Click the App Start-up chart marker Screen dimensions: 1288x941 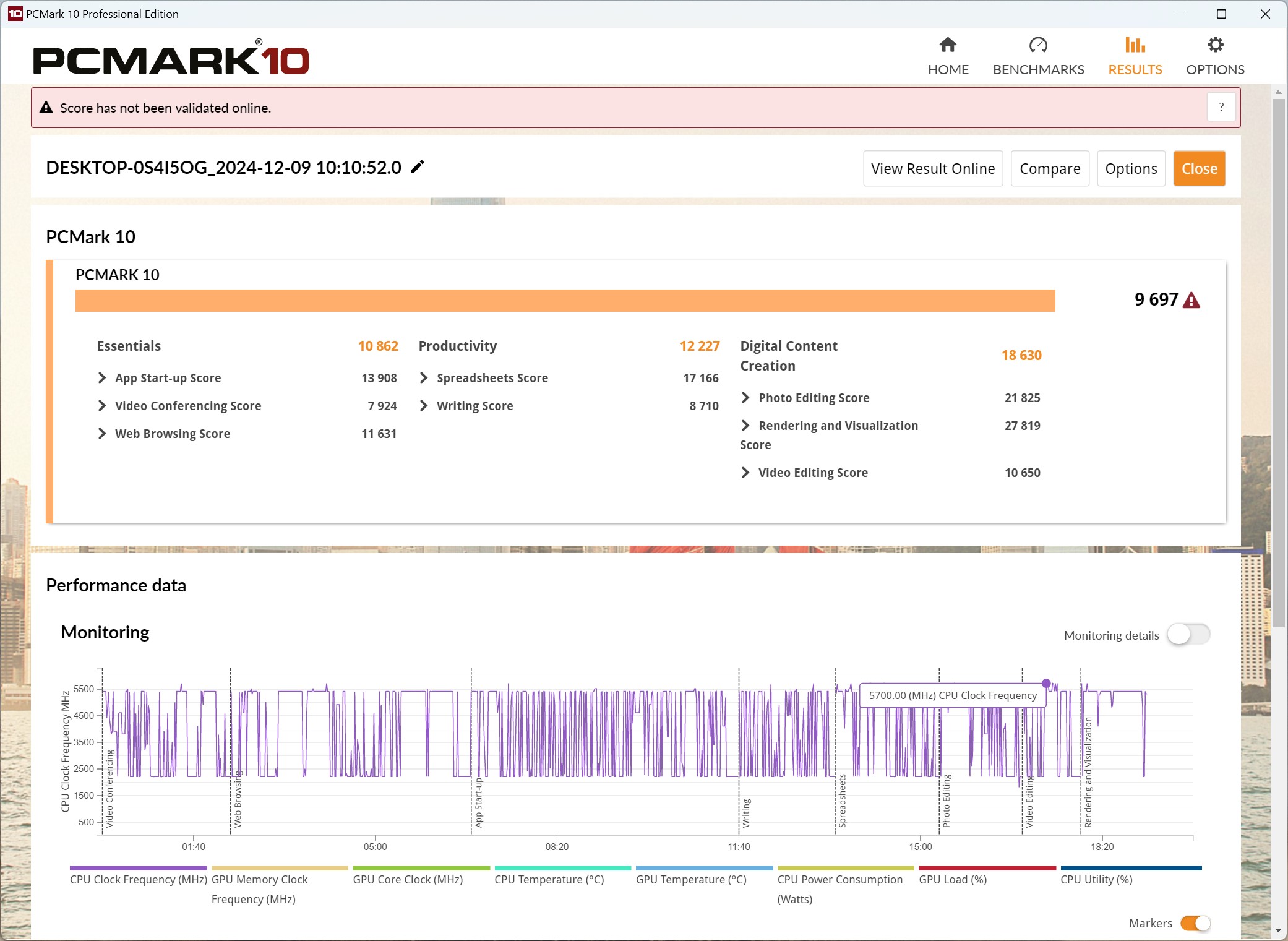pos(478,802)
